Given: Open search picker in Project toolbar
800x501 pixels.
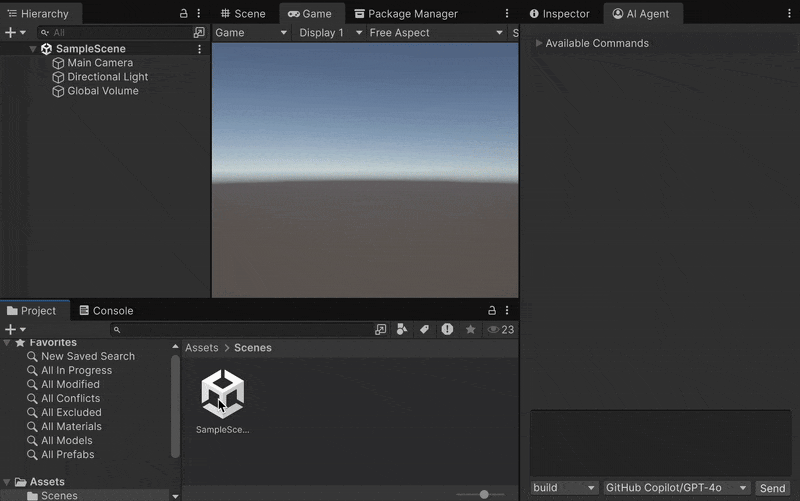Looking at the screenshot, I should pyautogui.click(x=381, y=330).
